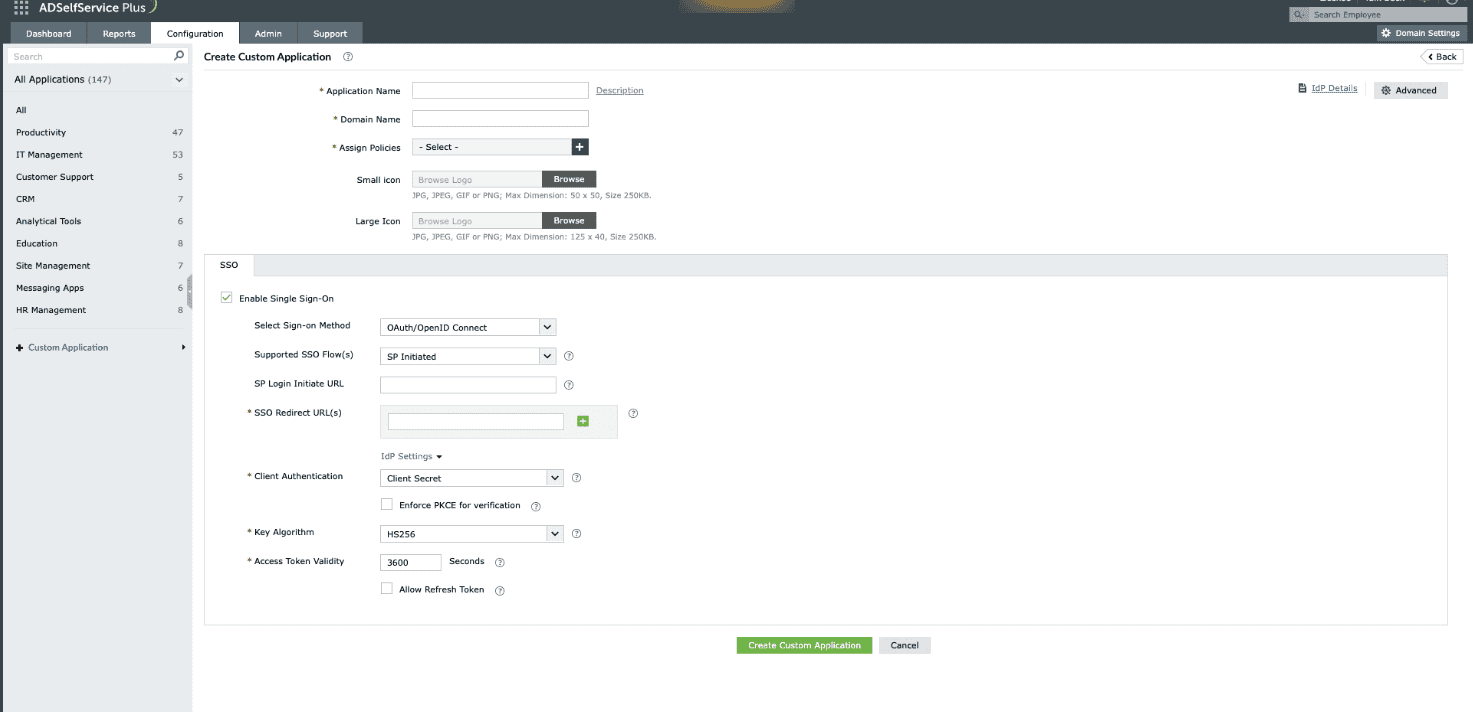Enable Enforce PKCE for verification
The width and height of the screenshot is (1473, 712).
click(387, 504)
